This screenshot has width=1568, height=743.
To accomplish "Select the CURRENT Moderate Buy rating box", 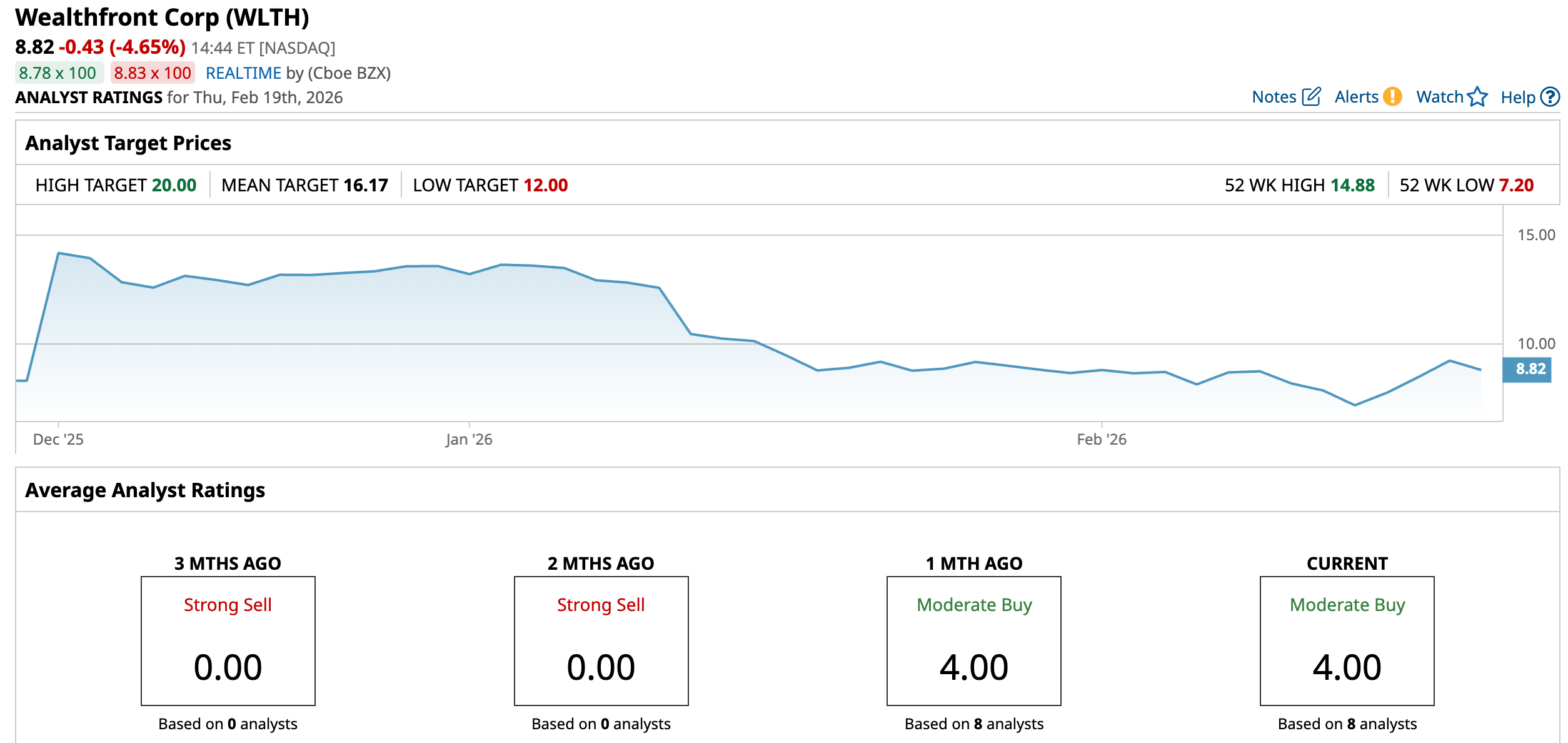I will click(1347, 640).
